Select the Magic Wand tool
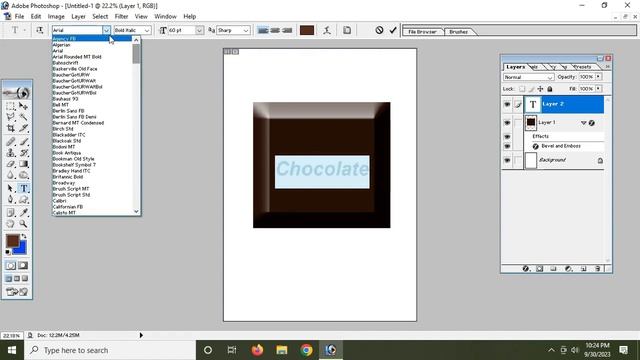Screen dimensions: 640x360 (x=23, y=117)
